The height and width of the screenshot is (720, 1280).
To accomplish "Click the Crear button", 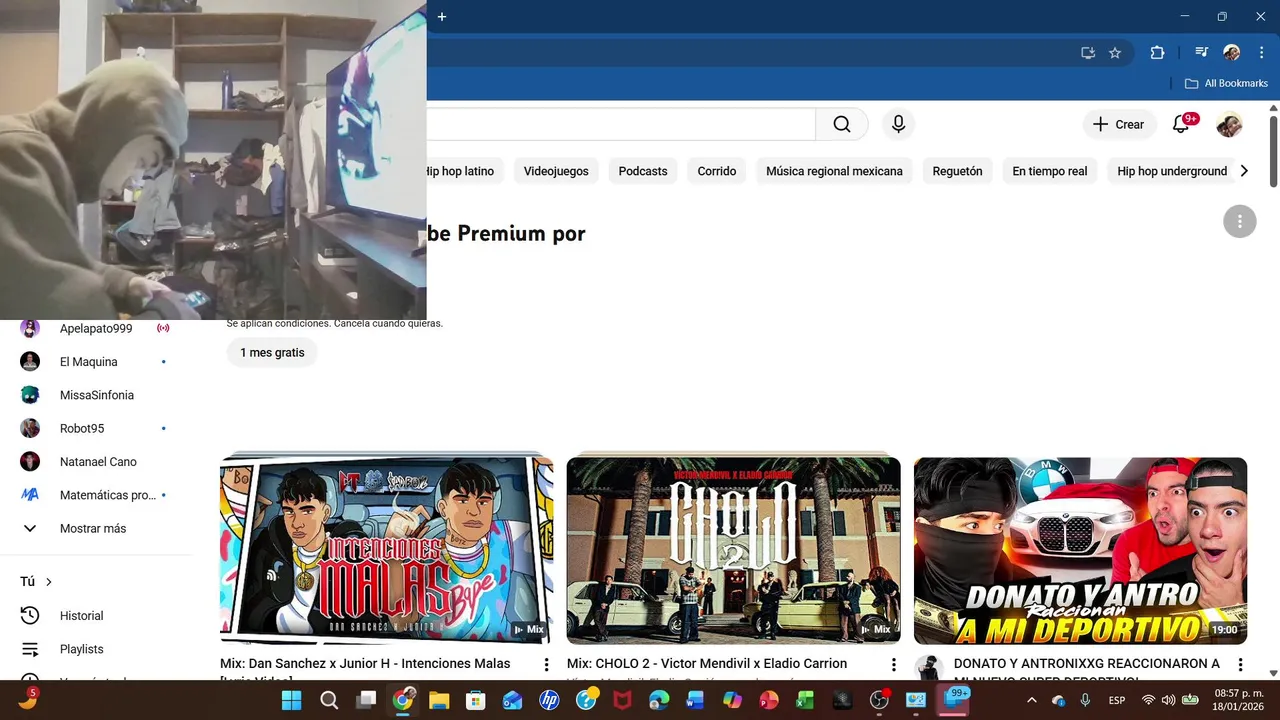I will (1119, 124).
